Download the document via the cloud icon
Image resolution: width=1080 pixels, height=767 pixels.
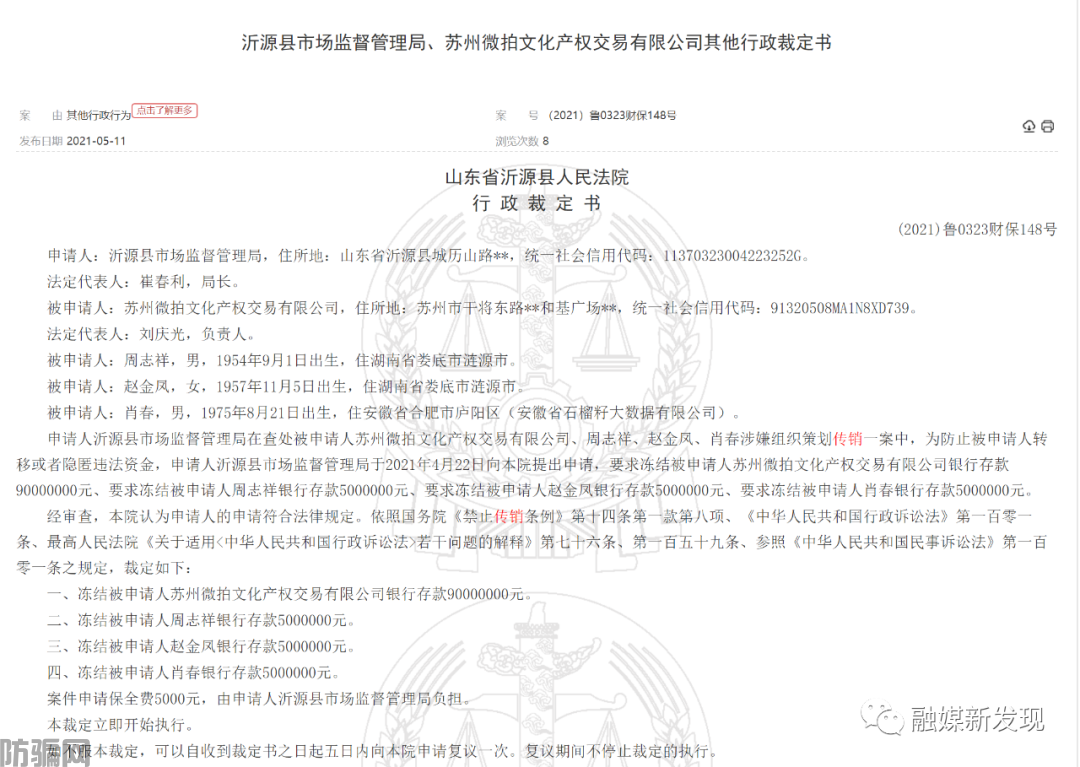click(x=1028, y=126)
